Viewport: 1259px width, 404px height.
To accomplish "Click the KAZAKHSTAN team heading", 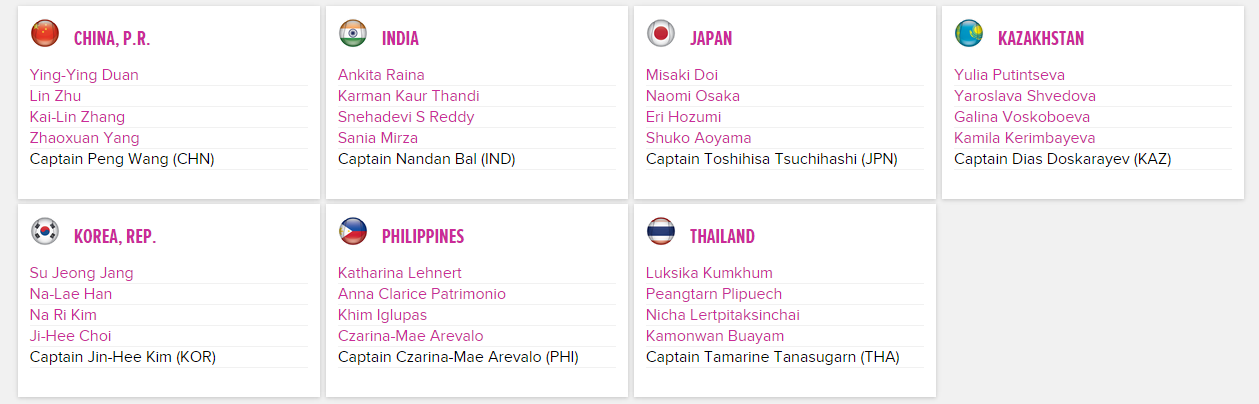I will tap(1041, 39).
